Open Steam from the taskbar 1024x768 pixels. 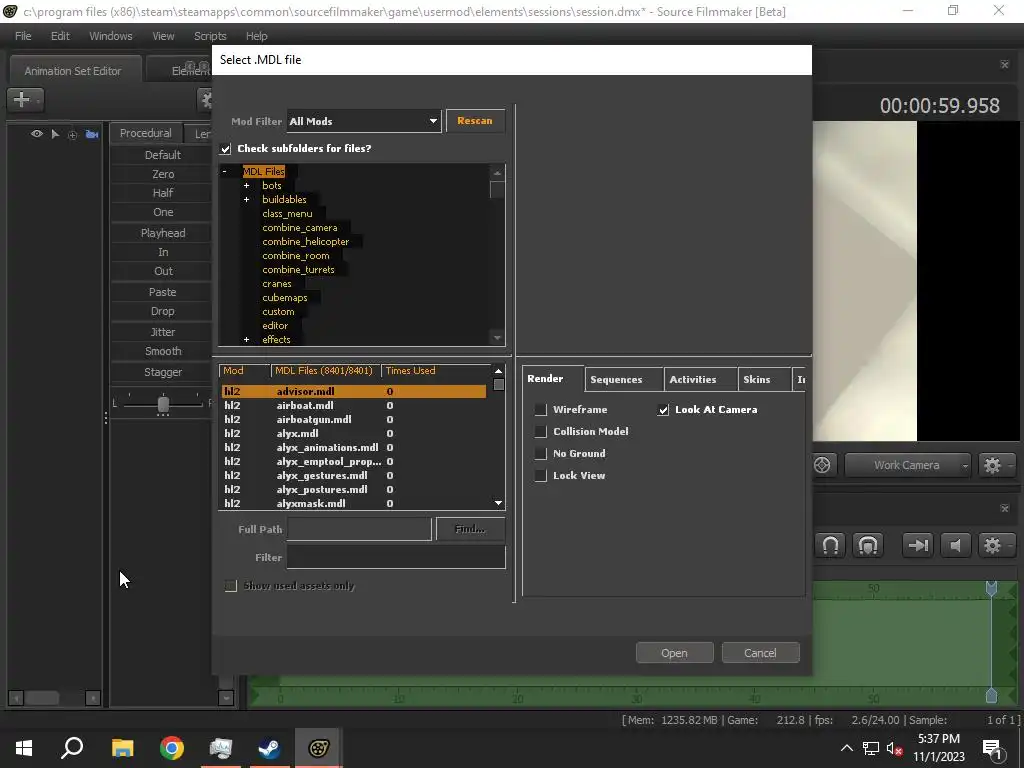coord(269,748)
